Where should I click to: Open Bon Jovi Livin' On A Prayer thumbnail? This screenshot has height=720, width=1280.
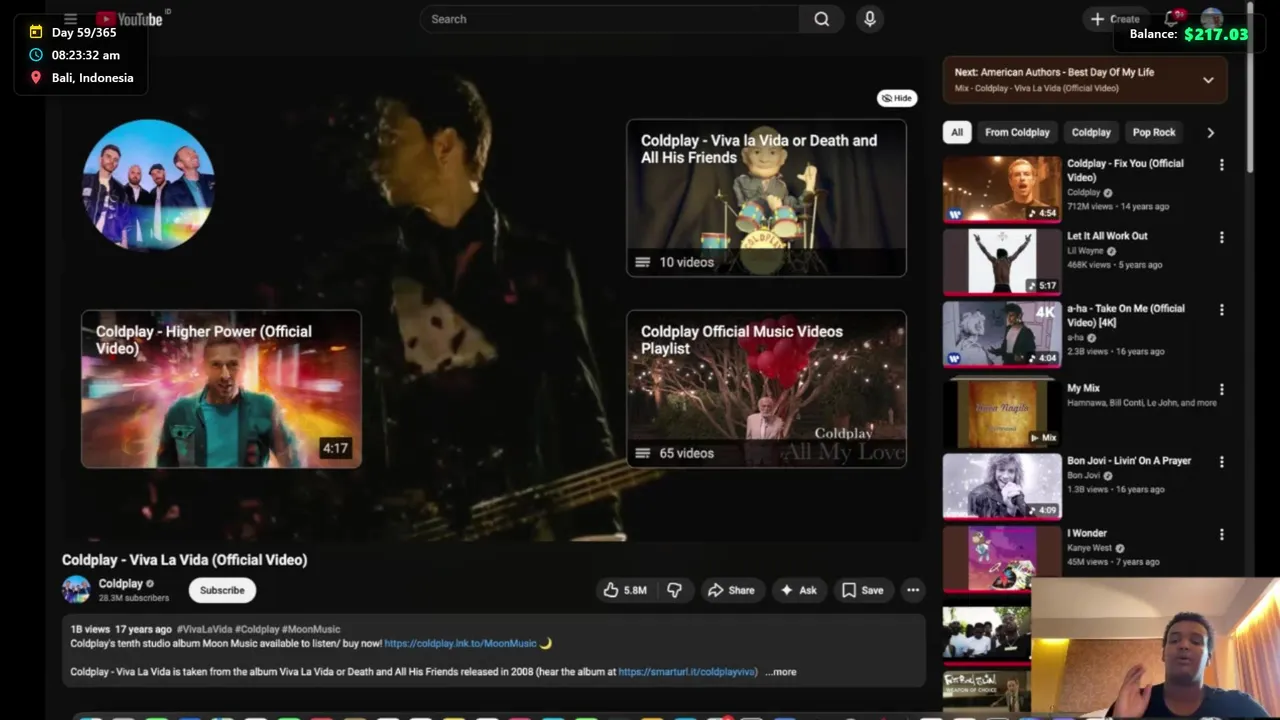(x=1002, y=486)
